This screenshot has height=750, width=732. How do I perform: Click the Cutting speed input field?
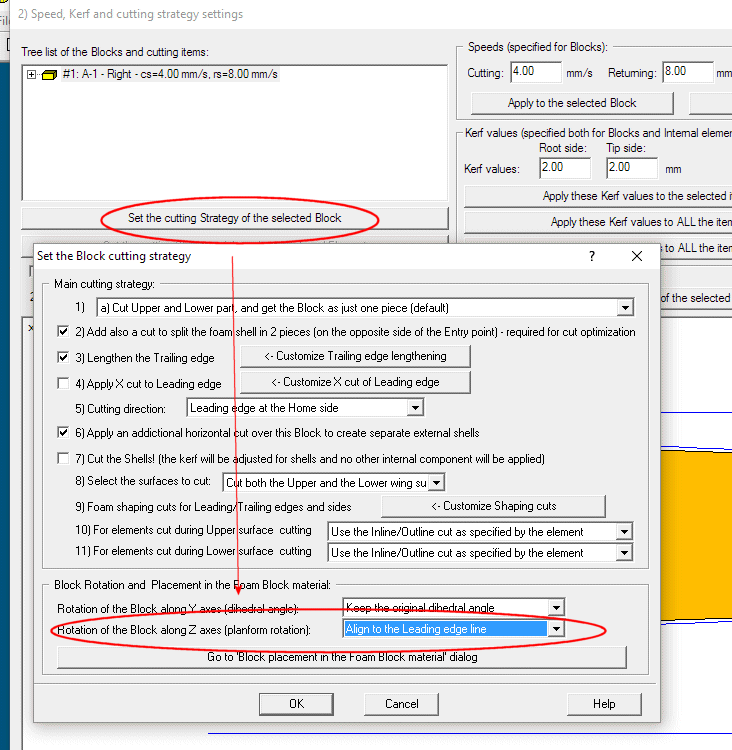pos(536,73)
